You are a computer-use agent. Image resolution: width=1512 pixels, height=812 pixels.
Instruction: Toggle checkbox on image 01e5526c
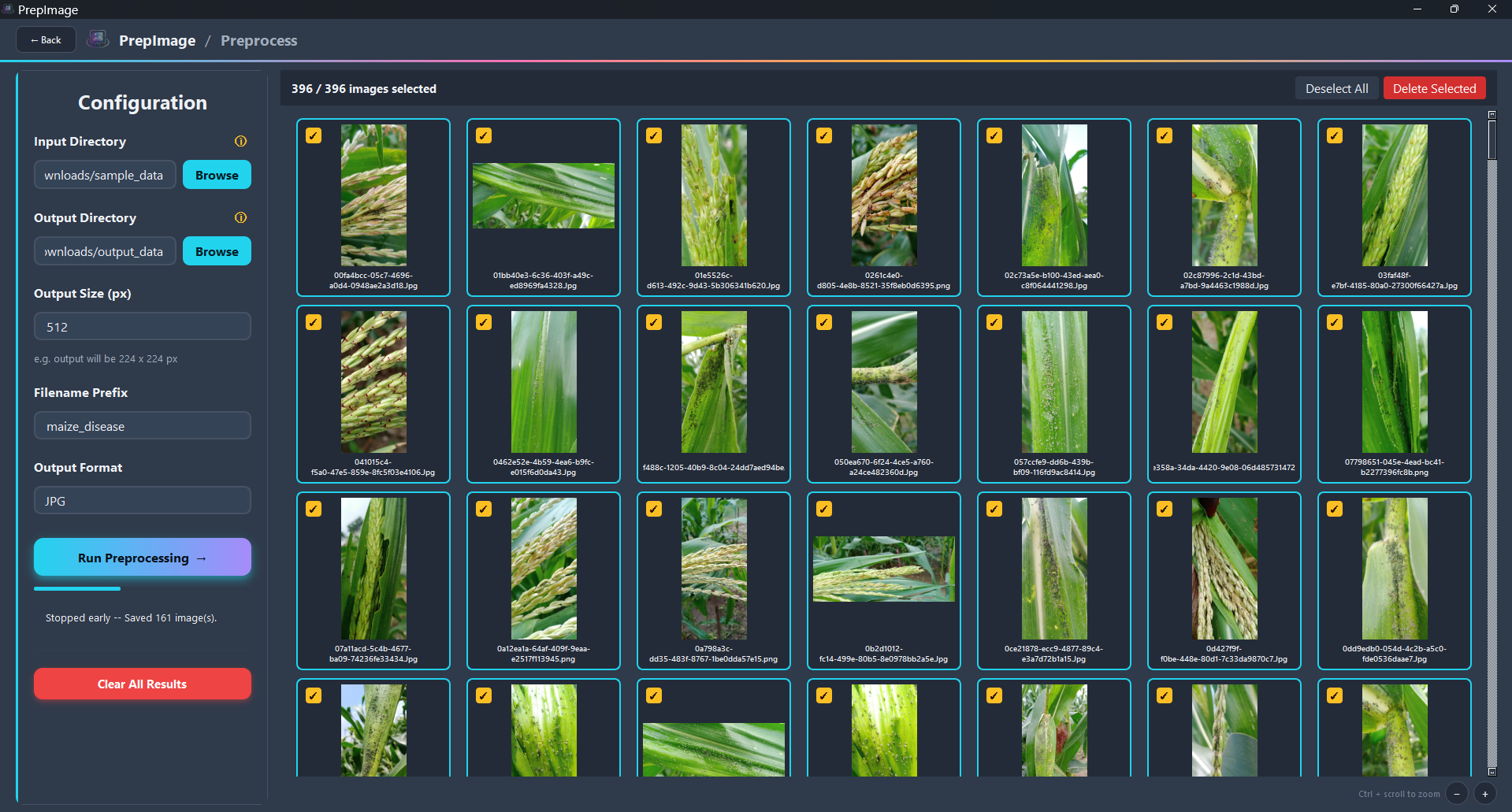click(x=654, y=135)
